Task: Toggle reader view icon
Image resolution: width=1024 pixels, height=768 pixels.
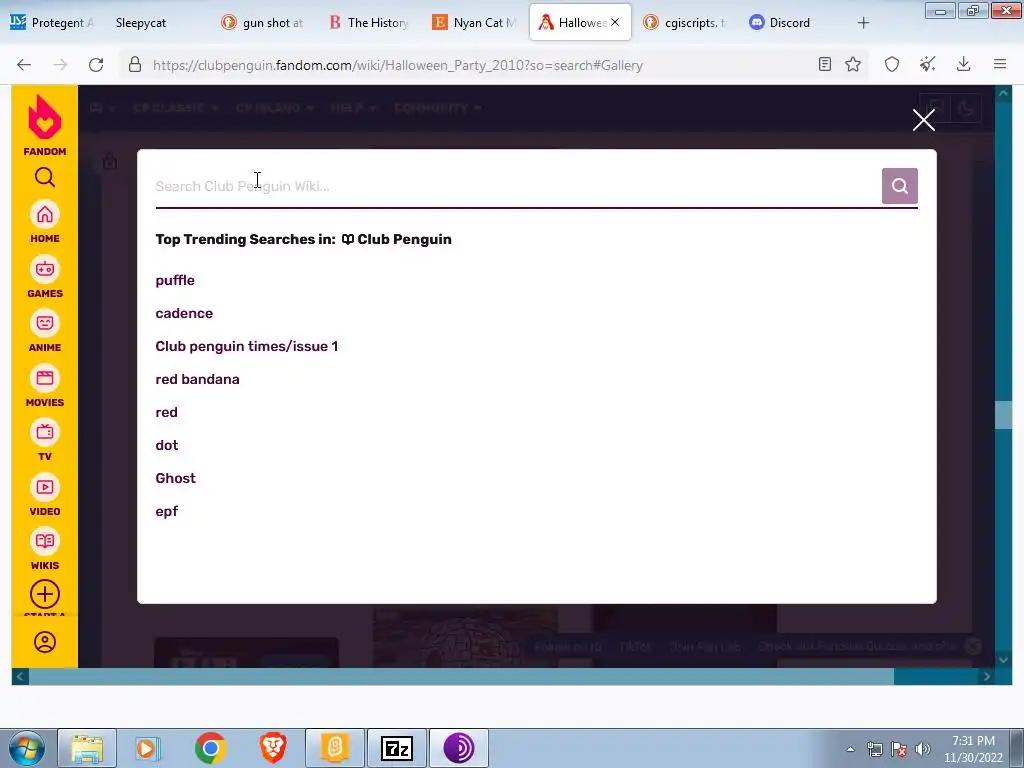Action: point(824,64)
